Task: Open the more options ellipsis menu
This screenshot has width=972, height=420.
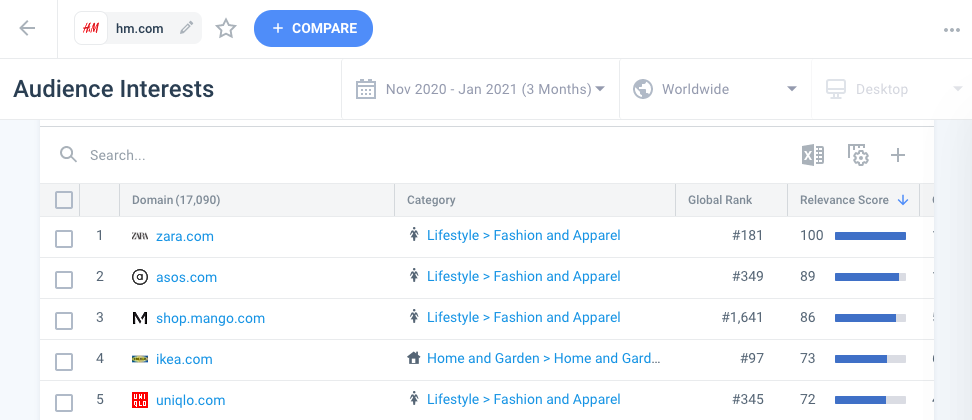Action: point(952,30)
